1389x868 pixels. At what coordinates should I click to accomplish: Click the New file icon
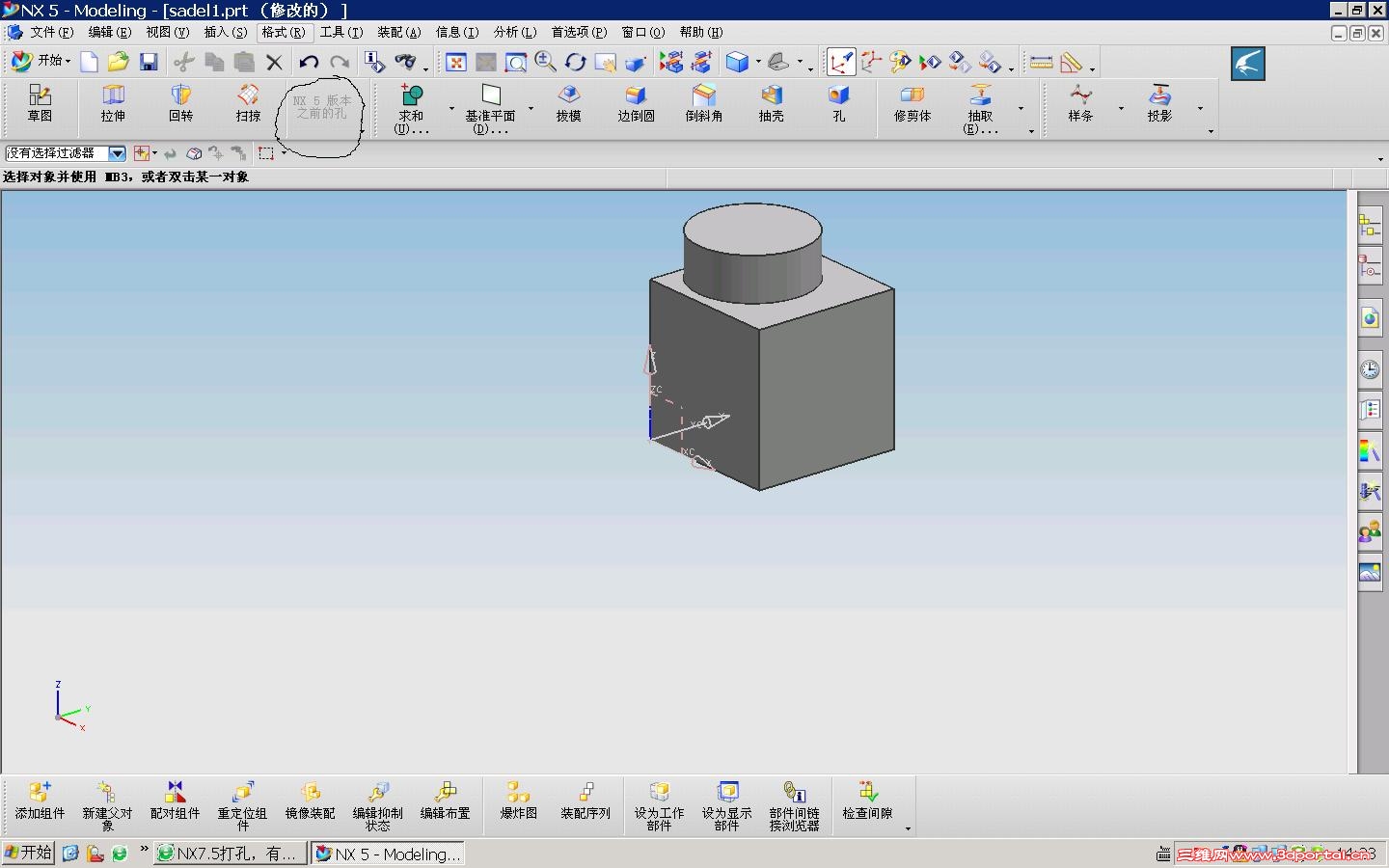89,63
